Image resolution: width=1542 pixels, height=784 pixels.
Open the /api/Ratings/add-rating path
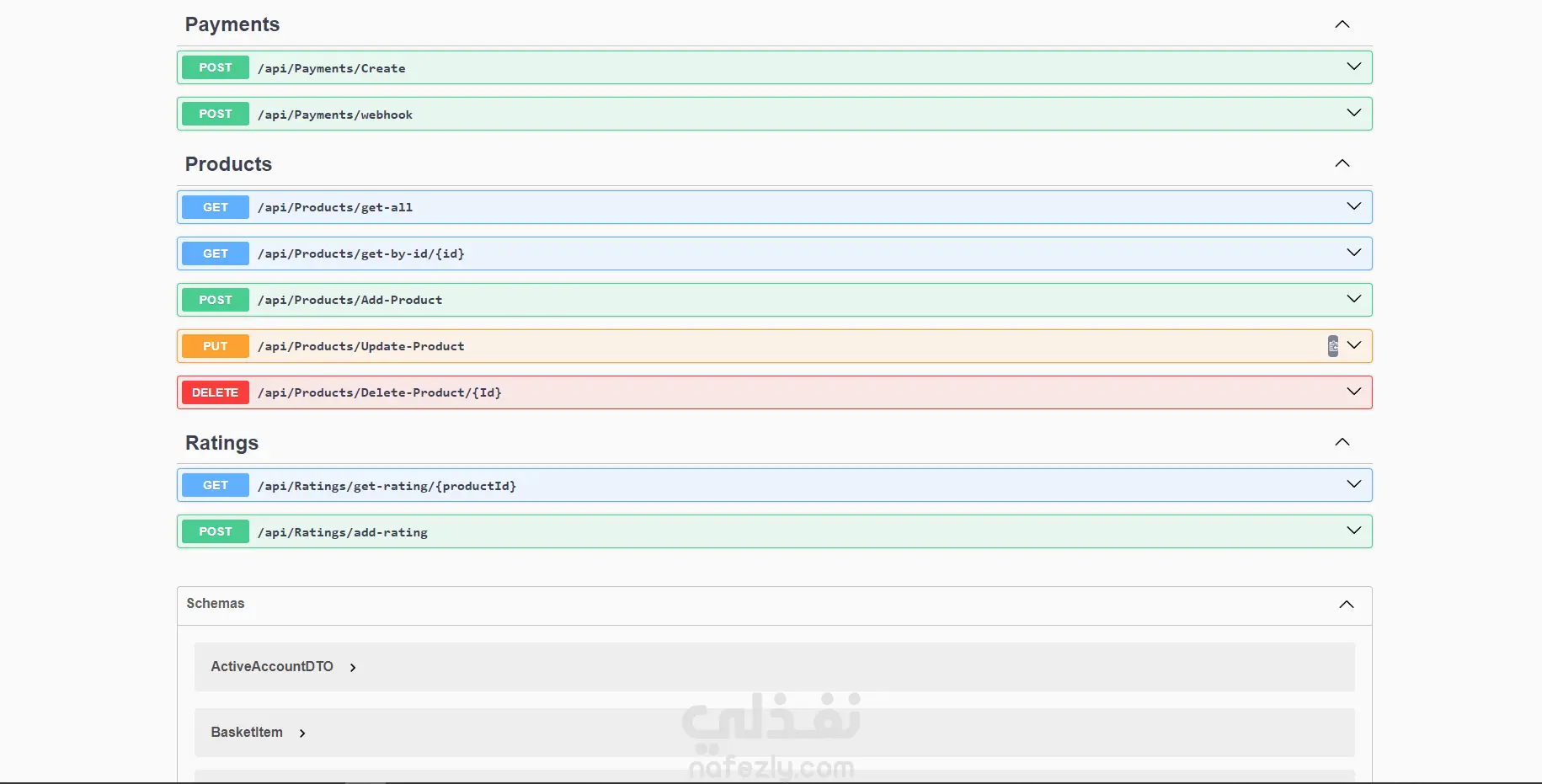(343, 532)
